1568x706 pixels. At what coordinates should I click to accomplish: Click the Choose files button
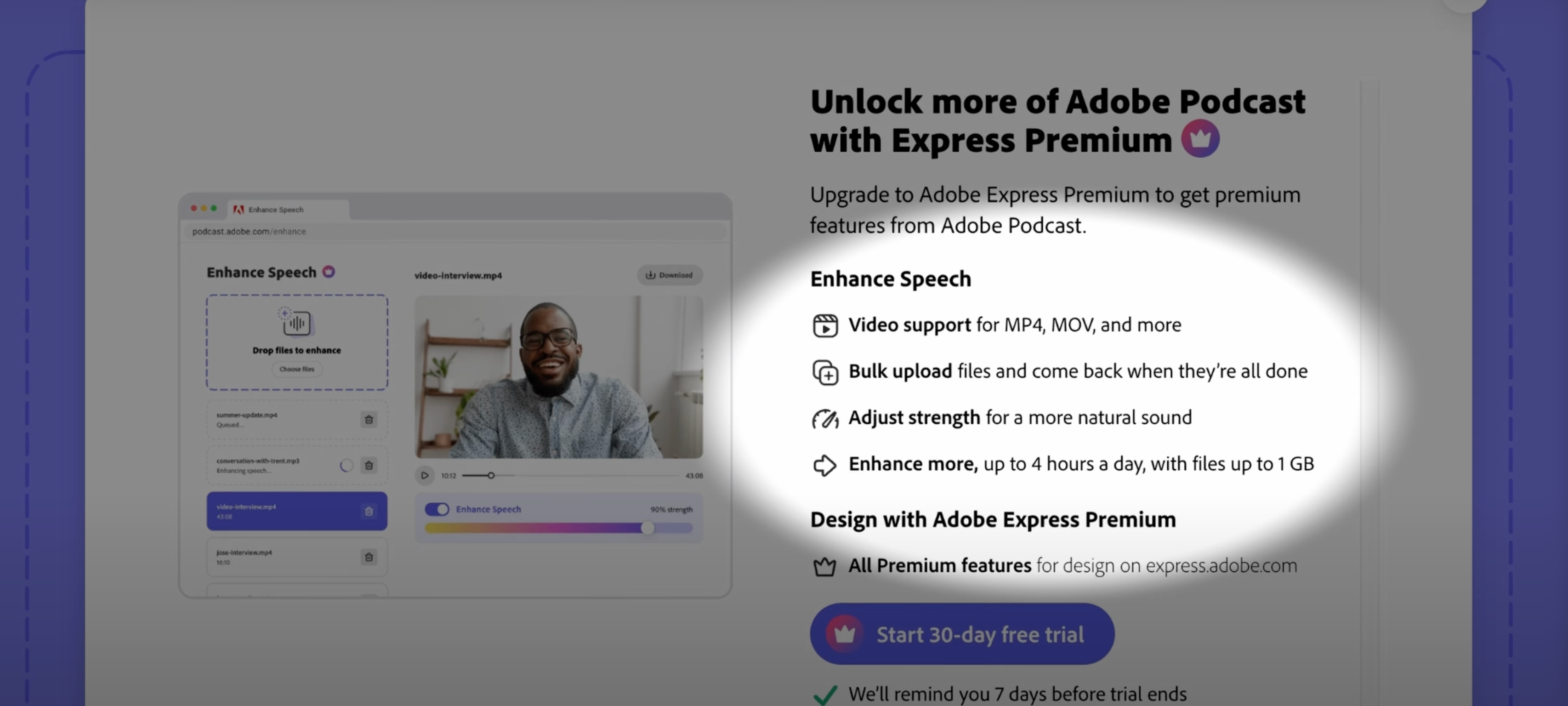click(x=296, y=369)
